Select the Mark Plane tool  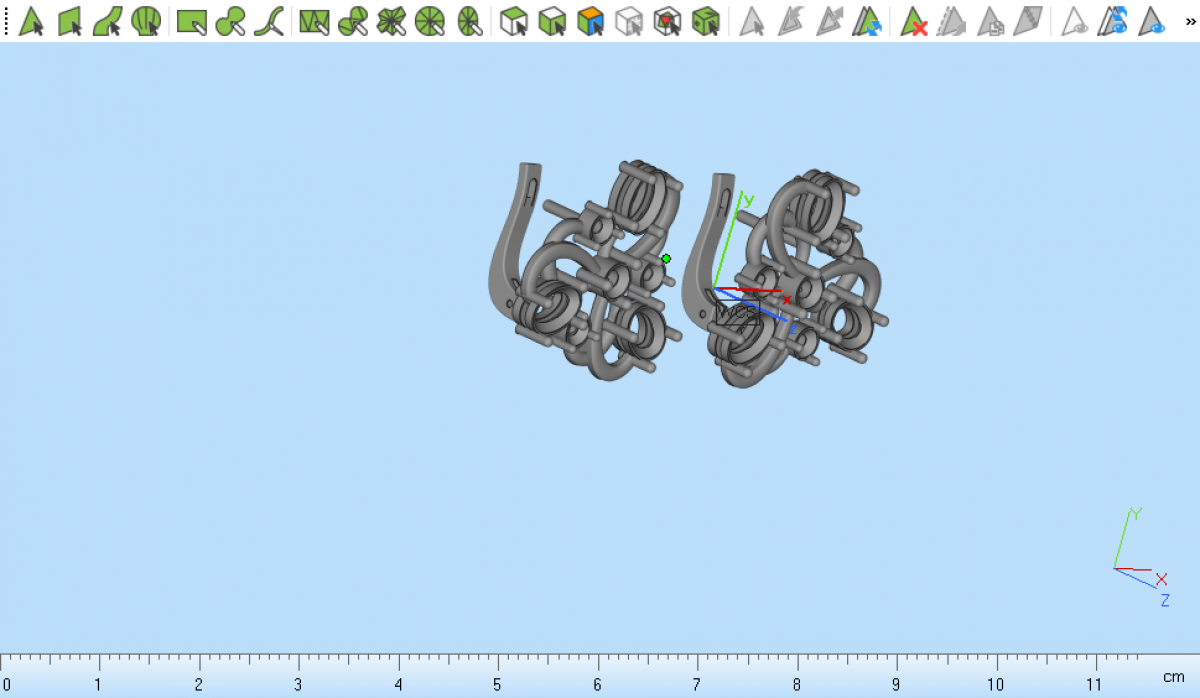coord(70,20)
